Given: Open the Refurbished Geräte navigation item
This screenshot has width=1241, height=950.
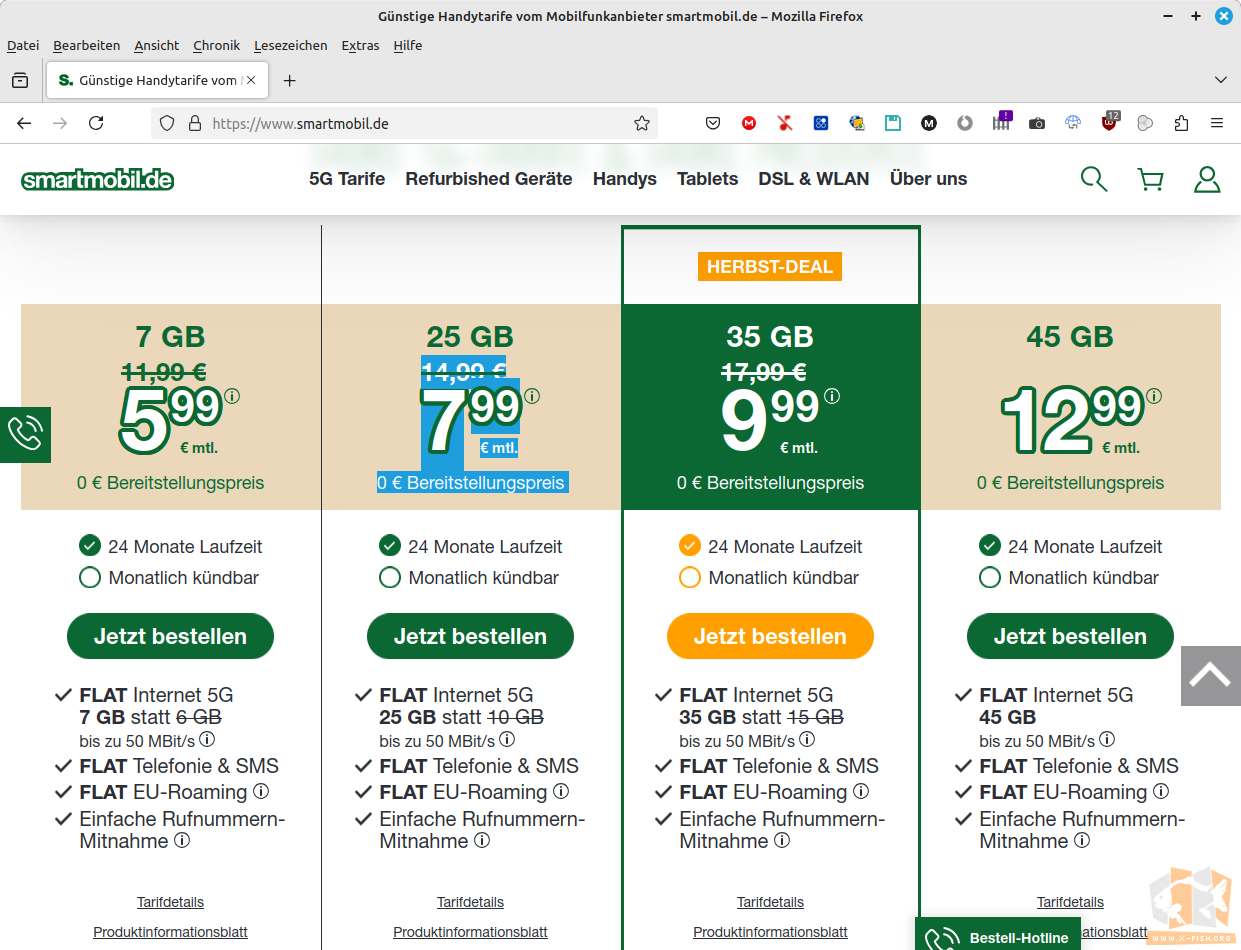Looking at the screenshot, I should tap(489, 179).
